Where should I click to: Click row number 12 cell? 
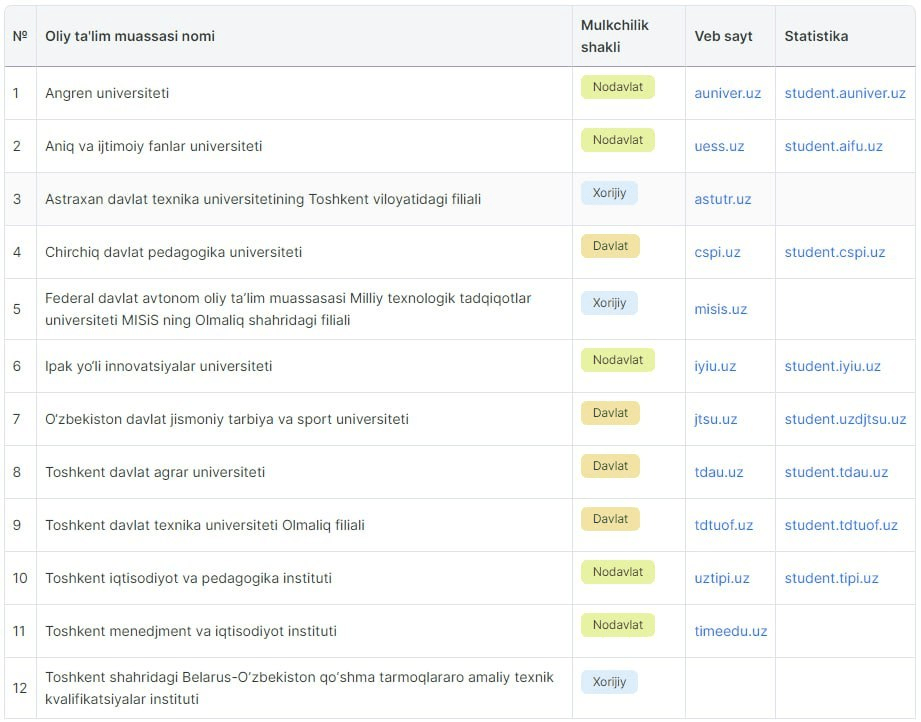(x=20, y=688)
